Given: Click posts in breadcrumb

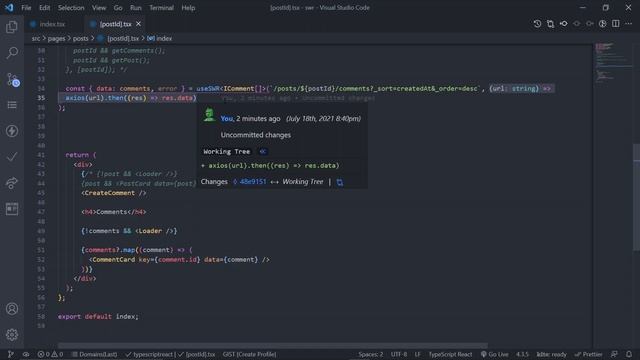Looking at the screenshot, I should [80, 38].
